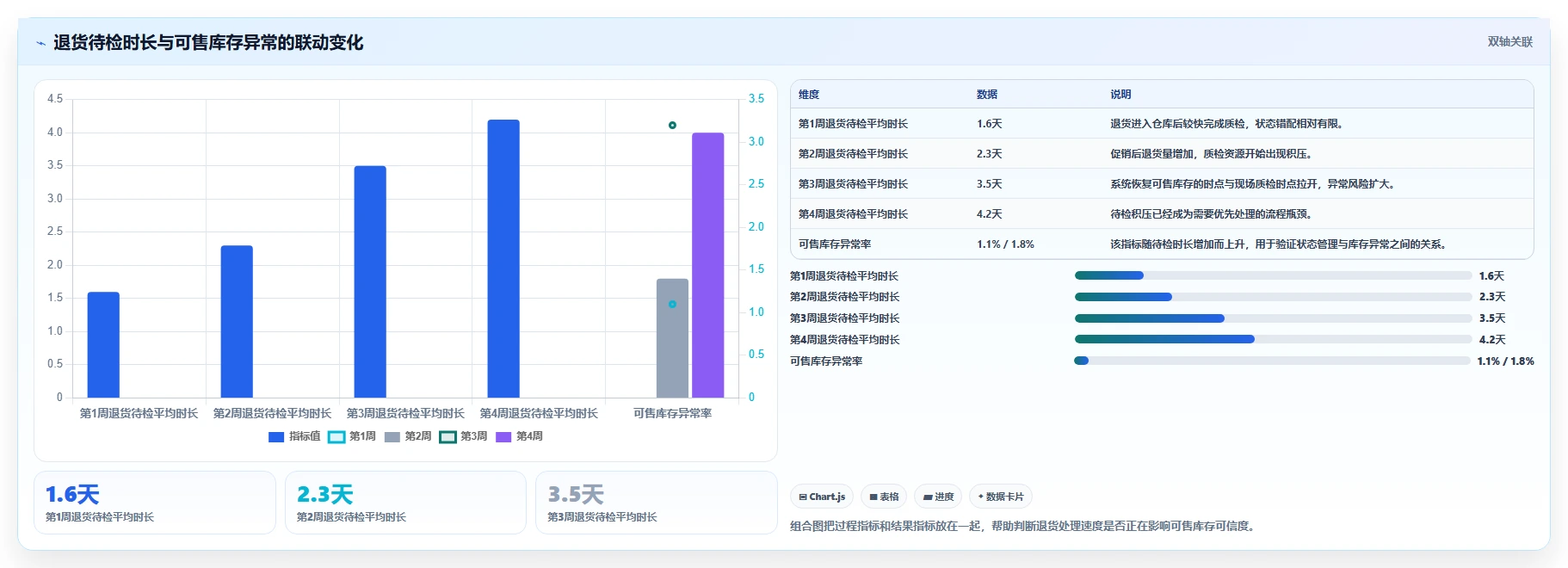Click the 数据 column header

987,95
